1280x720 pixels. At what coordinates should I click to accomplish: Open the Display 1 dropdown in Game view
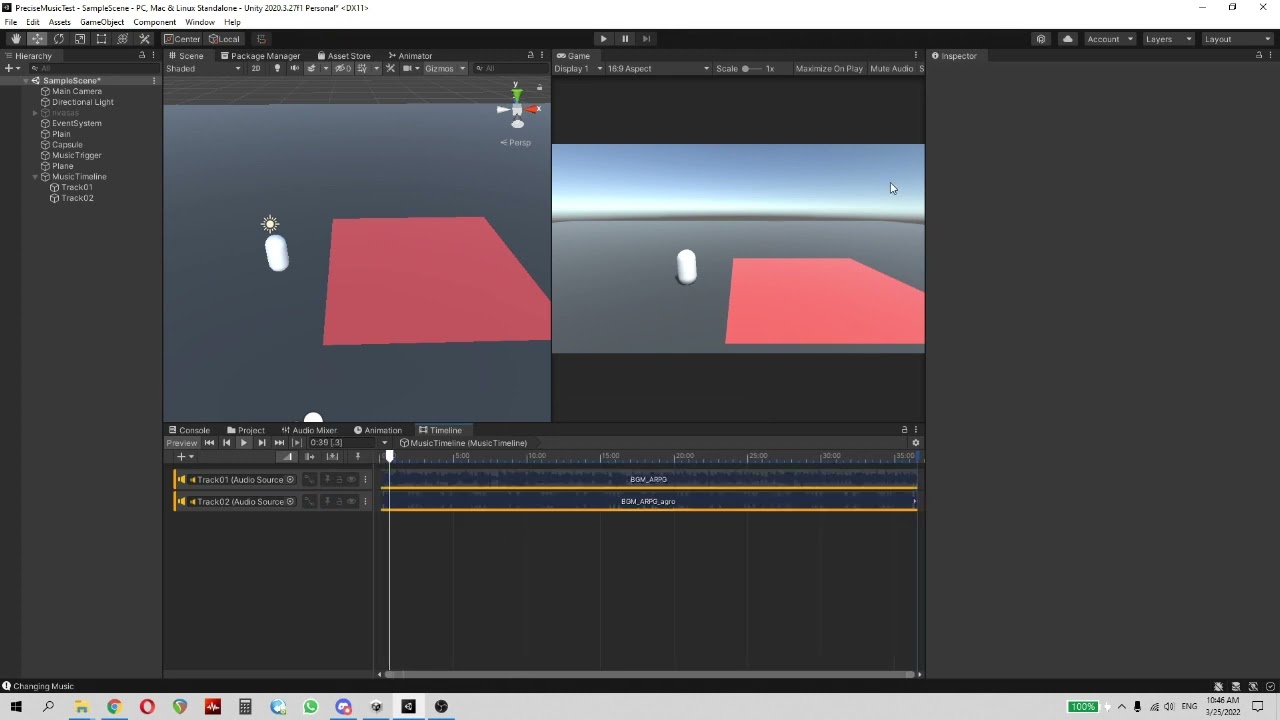578,69
